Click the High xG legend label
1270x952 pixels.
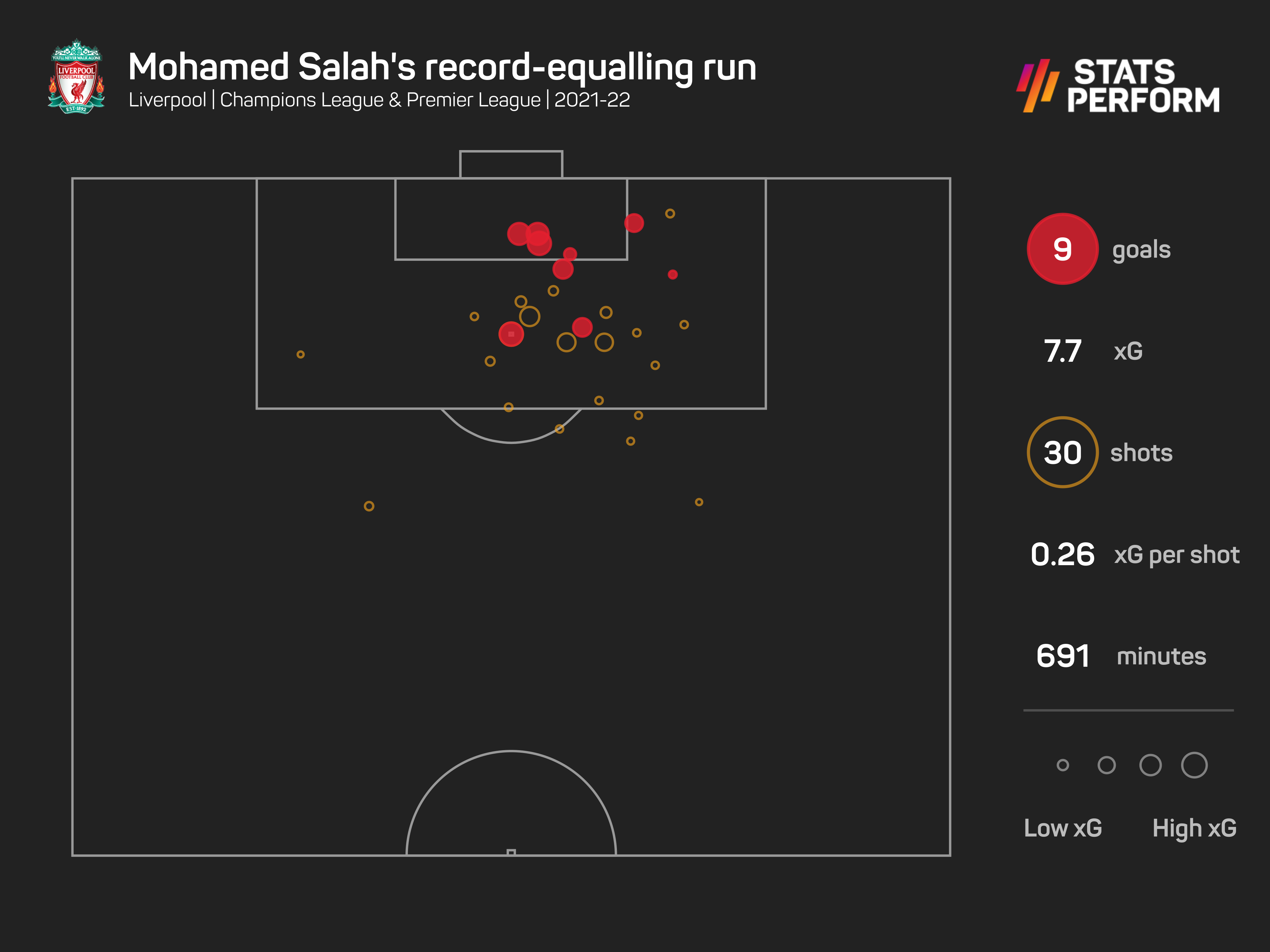tap(1194, 829)
